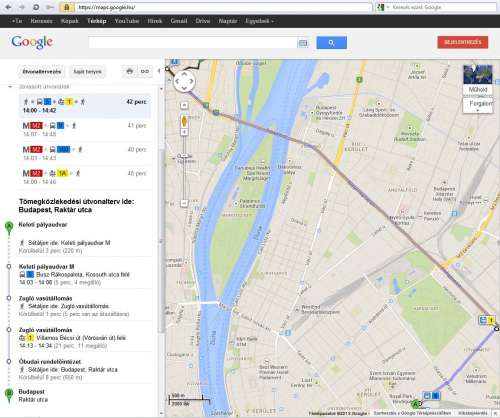Click the browser forward arrow
Image resolution: width=500 pixels, height=418 pixels.
22,7
